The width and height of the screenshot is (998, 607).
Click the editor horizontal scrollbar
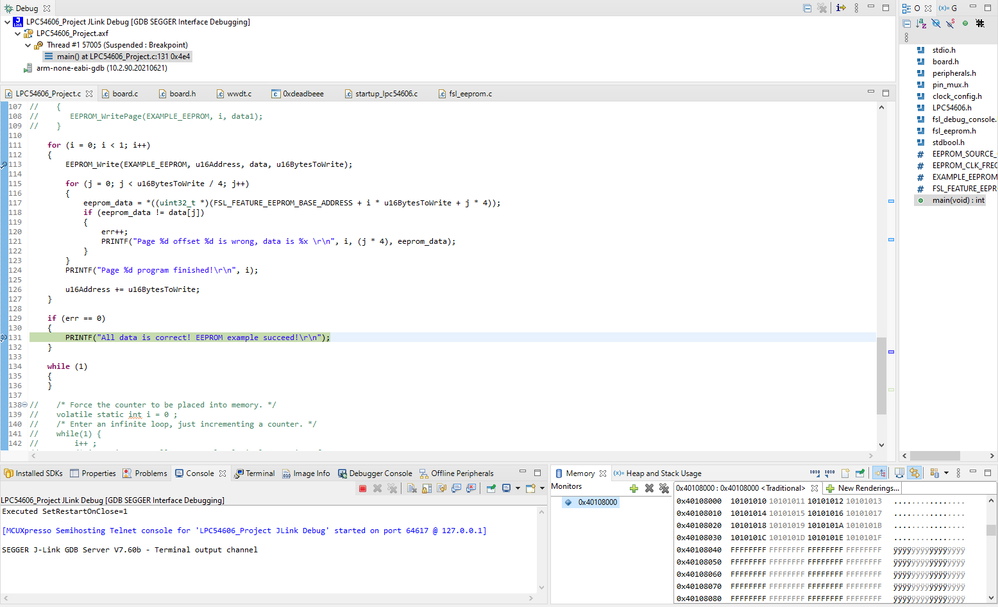(451, 456)
